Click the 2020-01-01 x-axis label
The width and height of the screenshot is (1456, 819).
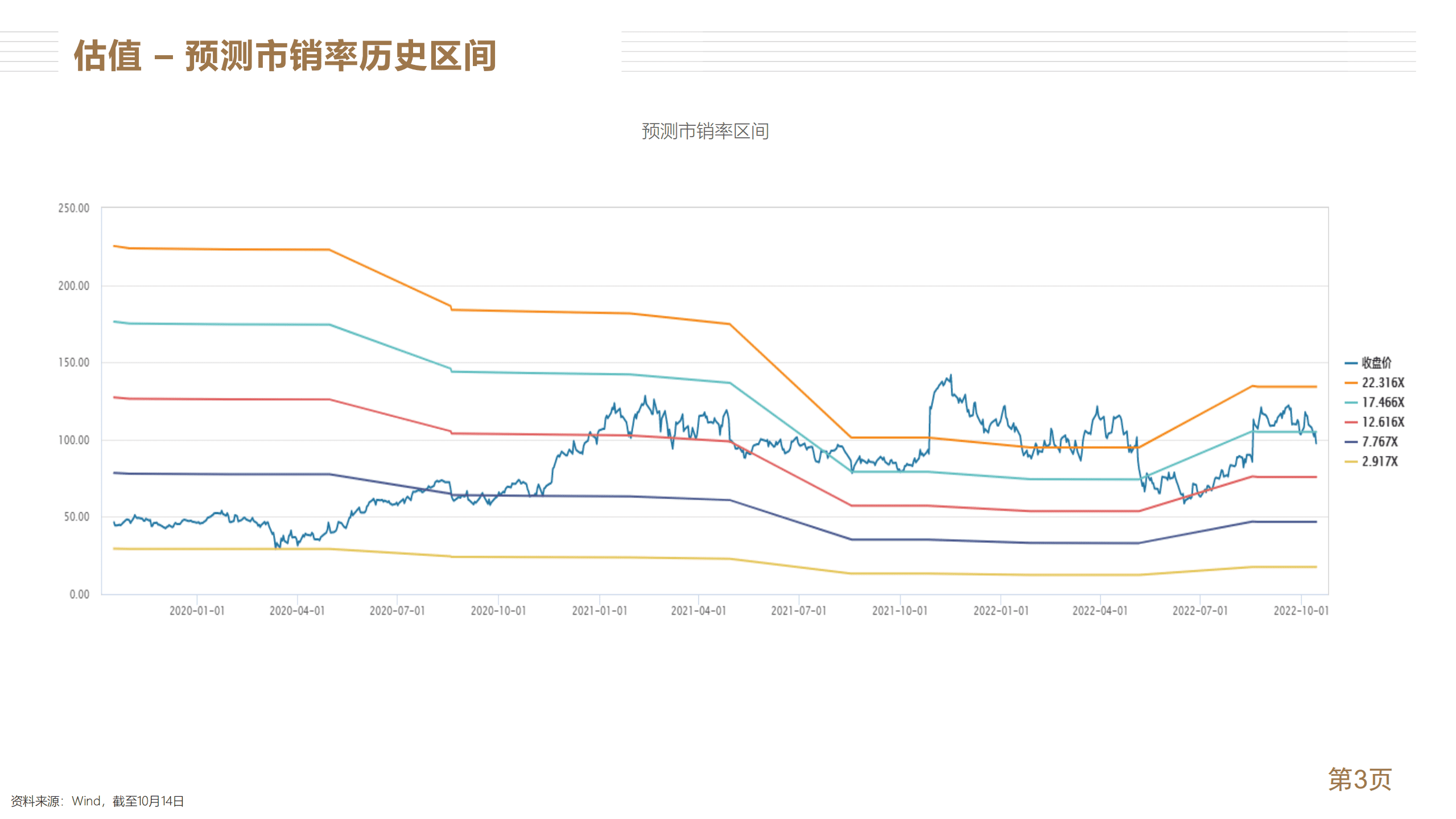click(197, 611)
